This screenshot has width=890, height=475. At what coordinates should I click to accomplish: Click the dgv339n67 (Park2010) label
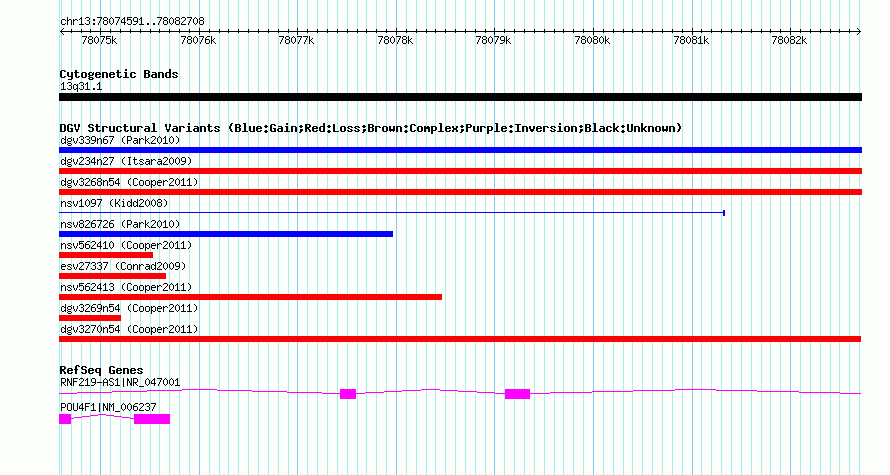click(x=120, y=140)
